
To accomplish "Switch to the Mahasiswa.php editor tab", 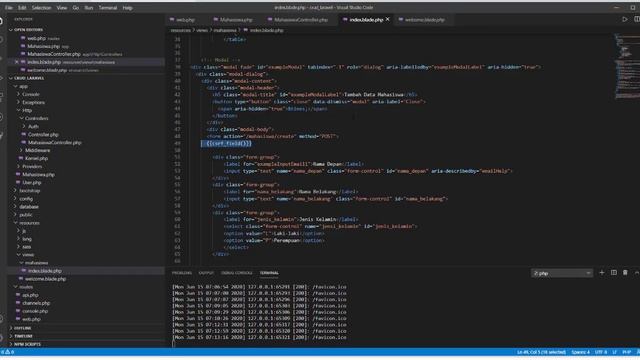I will tap(236, 20).
